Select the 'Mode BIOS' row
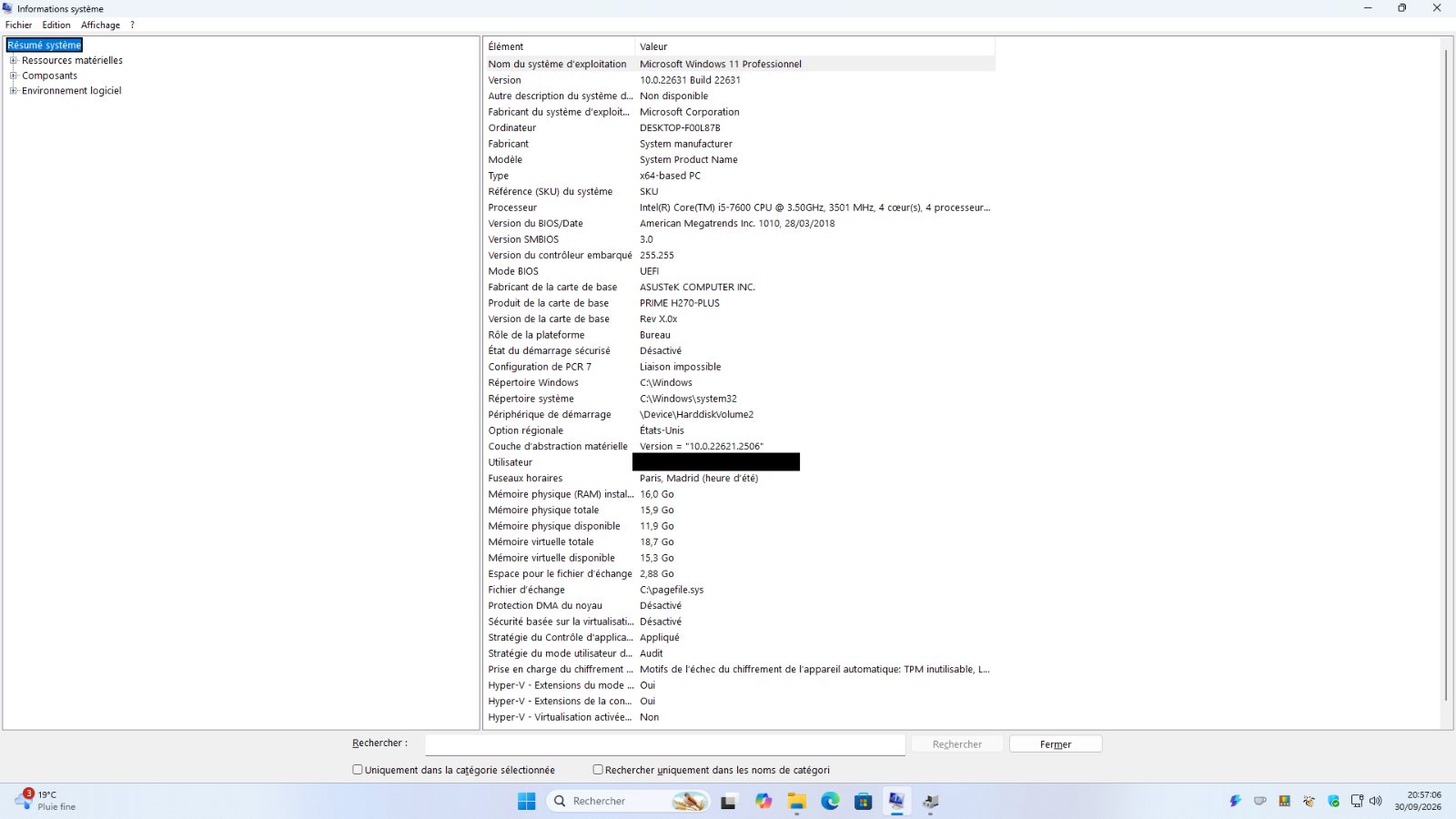This screenshot has width=1456, height=819. click(x=739, y=271)
